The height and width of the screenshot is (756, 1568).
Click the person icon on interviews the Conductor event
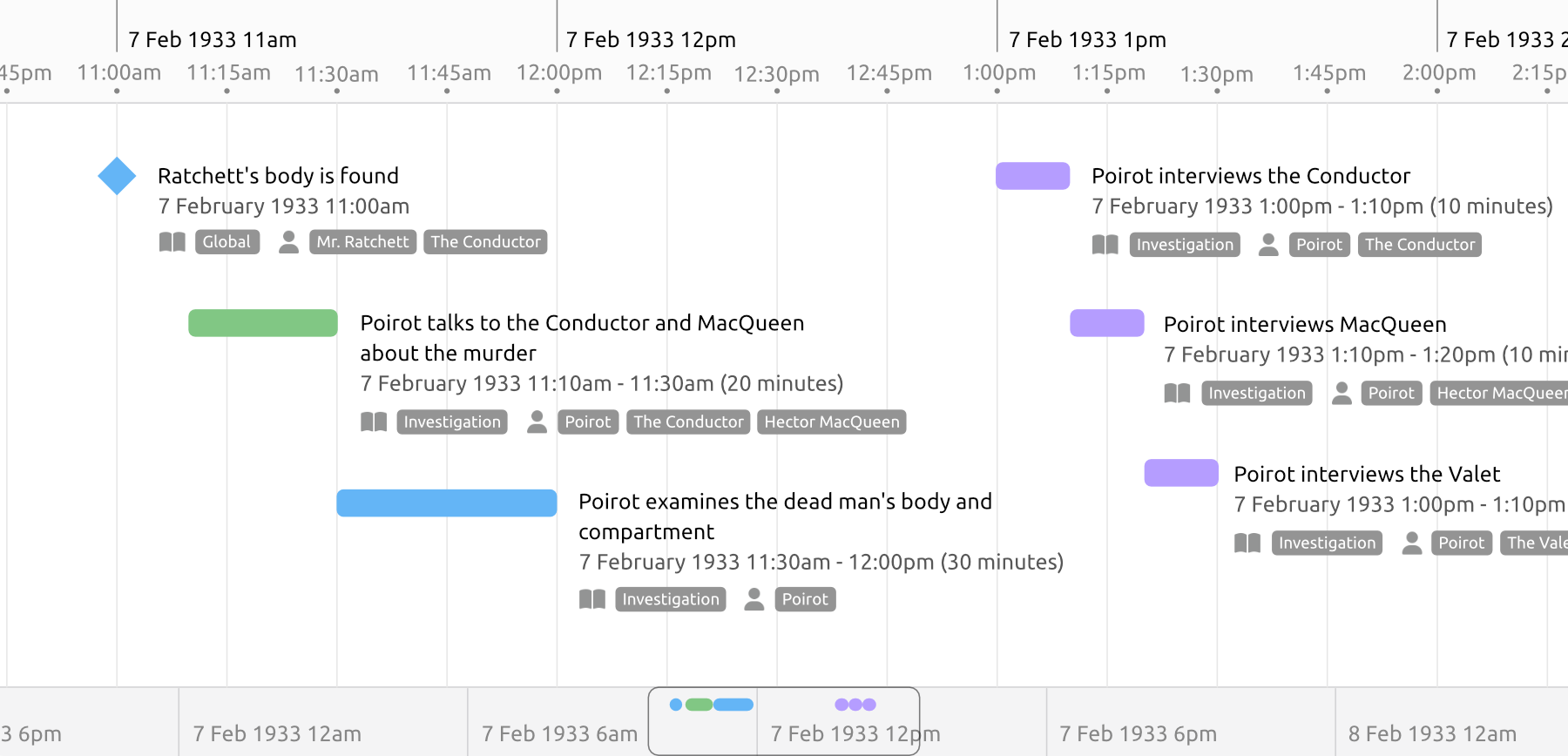(x=1268, y=245)
